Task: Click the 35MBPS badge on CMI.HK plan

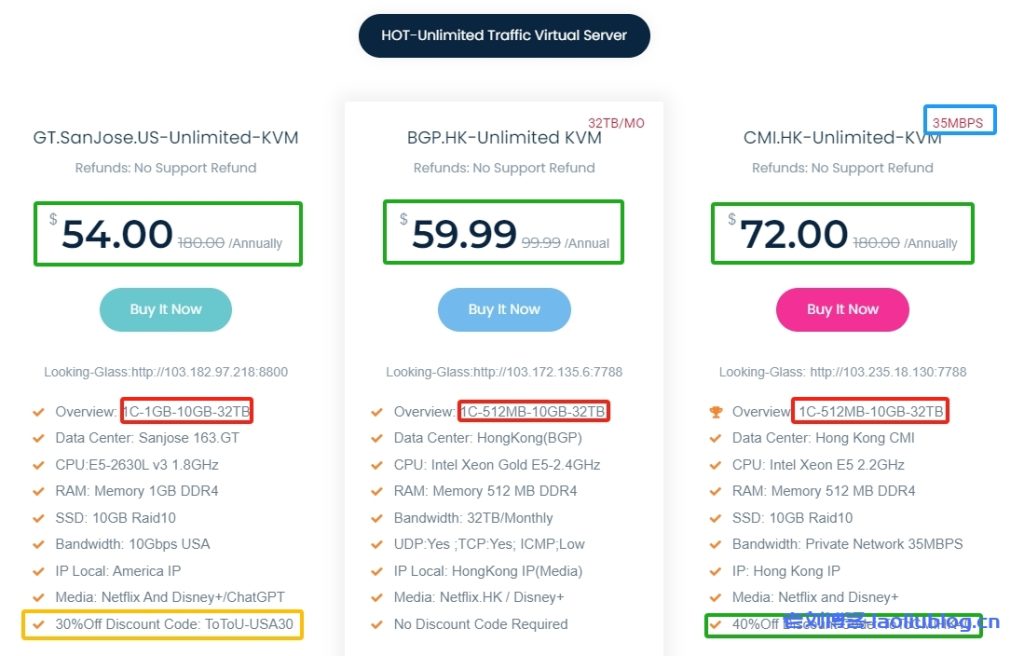Action: 958,123
